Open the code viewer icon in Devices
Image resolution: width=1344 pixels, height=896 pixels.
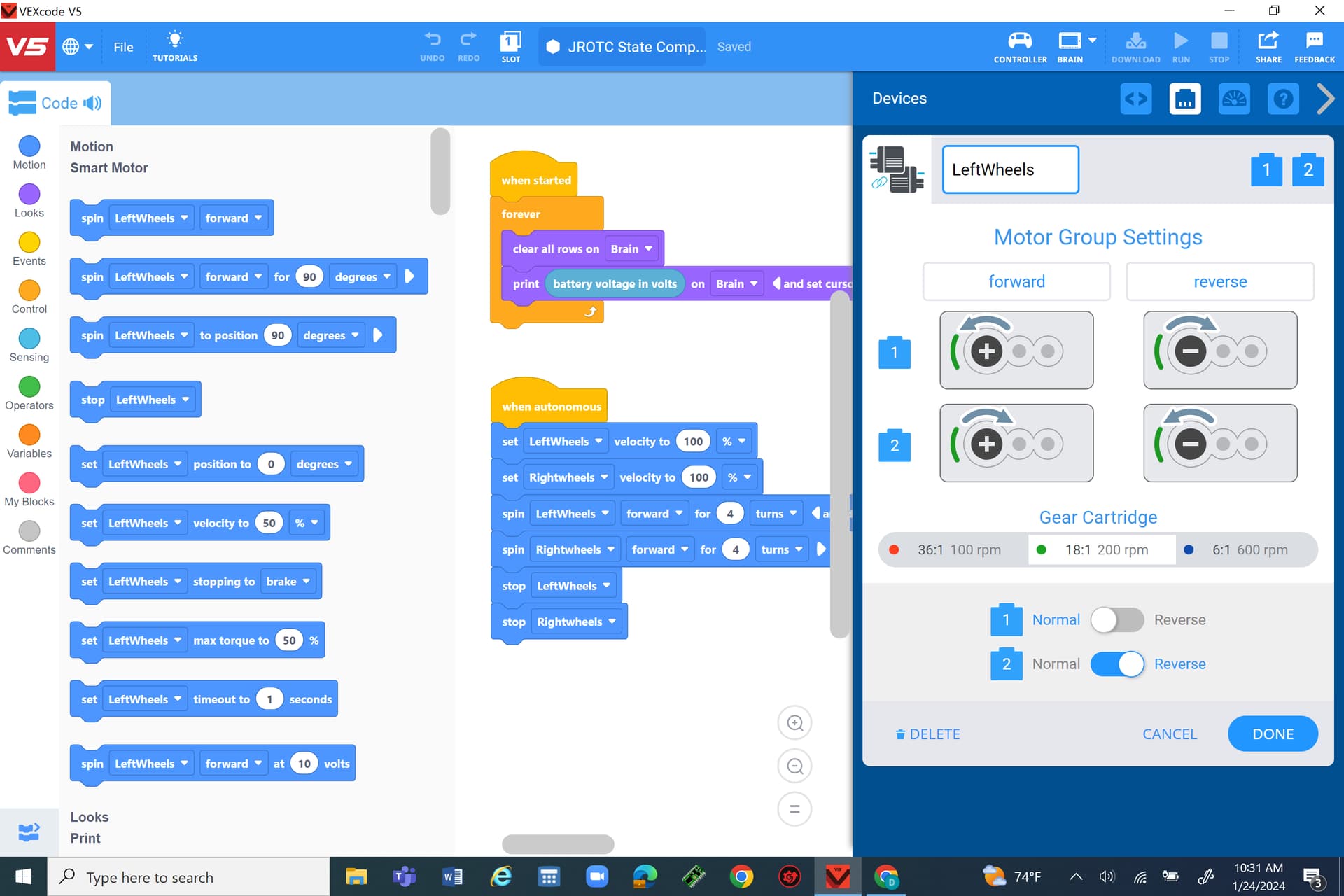coord(1135,99)
